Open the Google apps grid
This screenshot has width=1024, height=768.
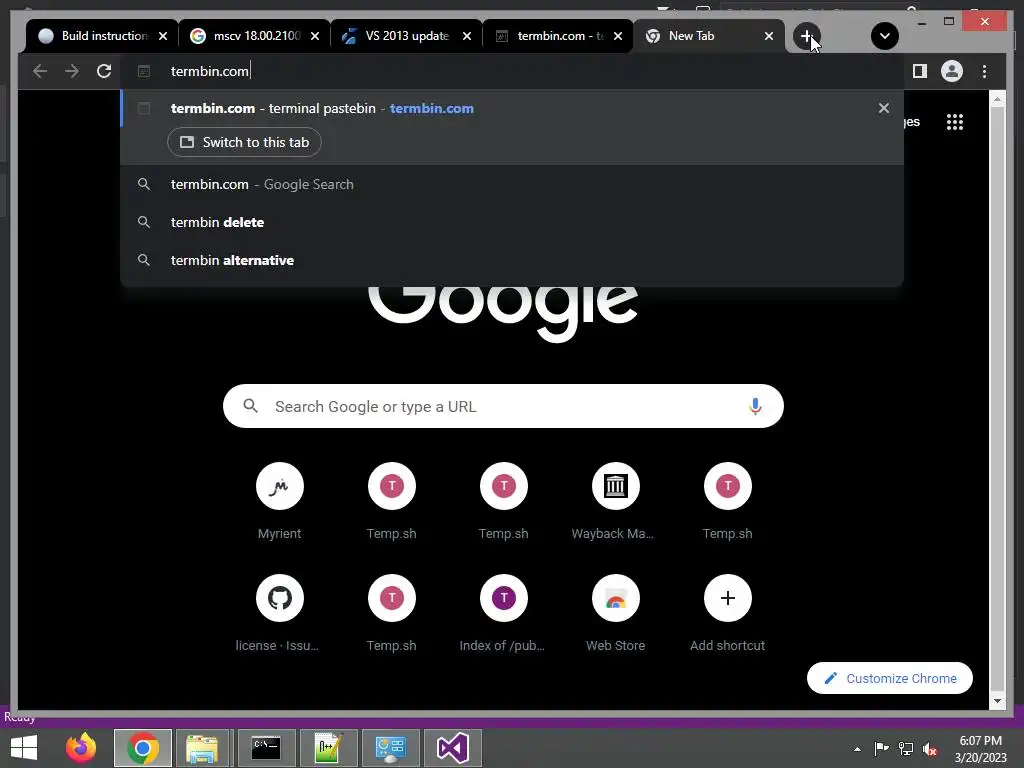click(x=955, y=122)
